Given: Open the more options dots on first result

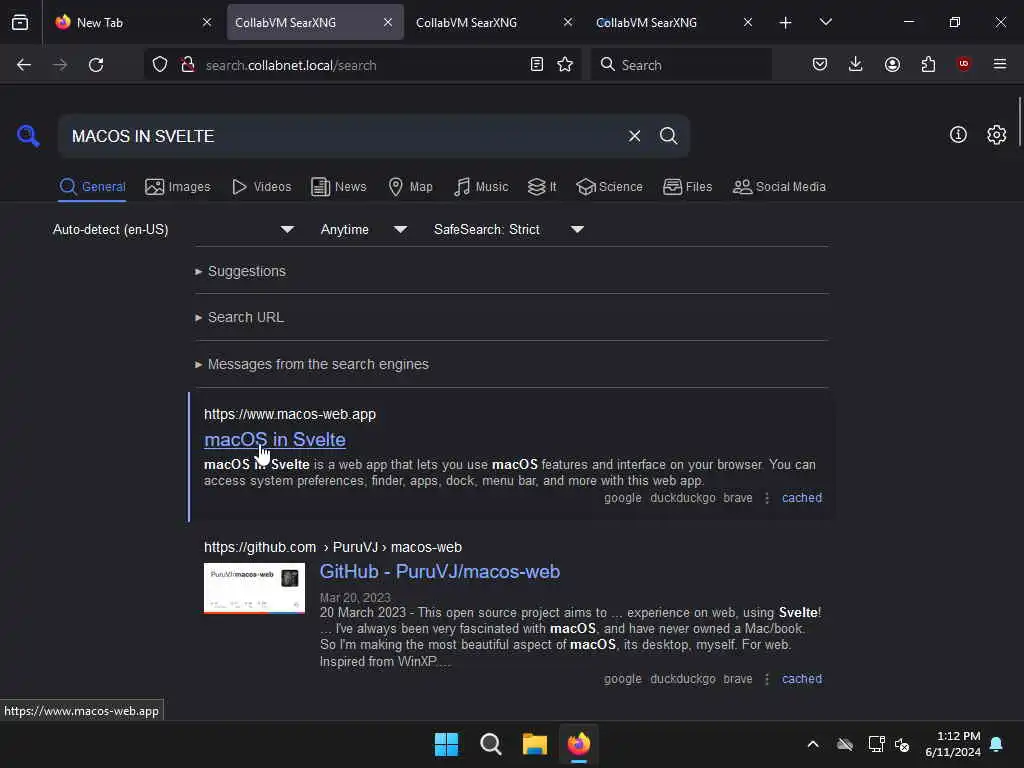Looking at the screenshot, I should (x=767, y=498).
